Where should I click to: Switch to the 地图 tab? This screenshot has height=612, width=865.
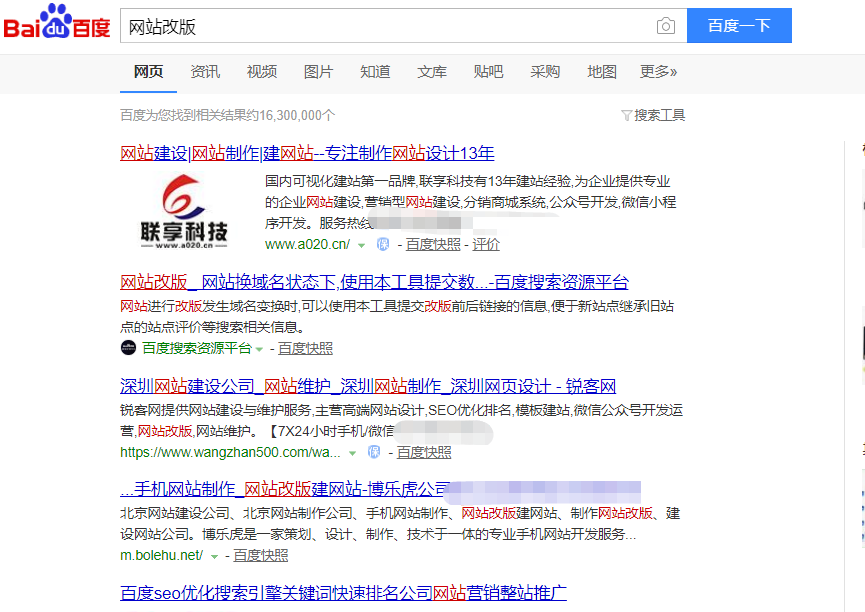[602, 72]
